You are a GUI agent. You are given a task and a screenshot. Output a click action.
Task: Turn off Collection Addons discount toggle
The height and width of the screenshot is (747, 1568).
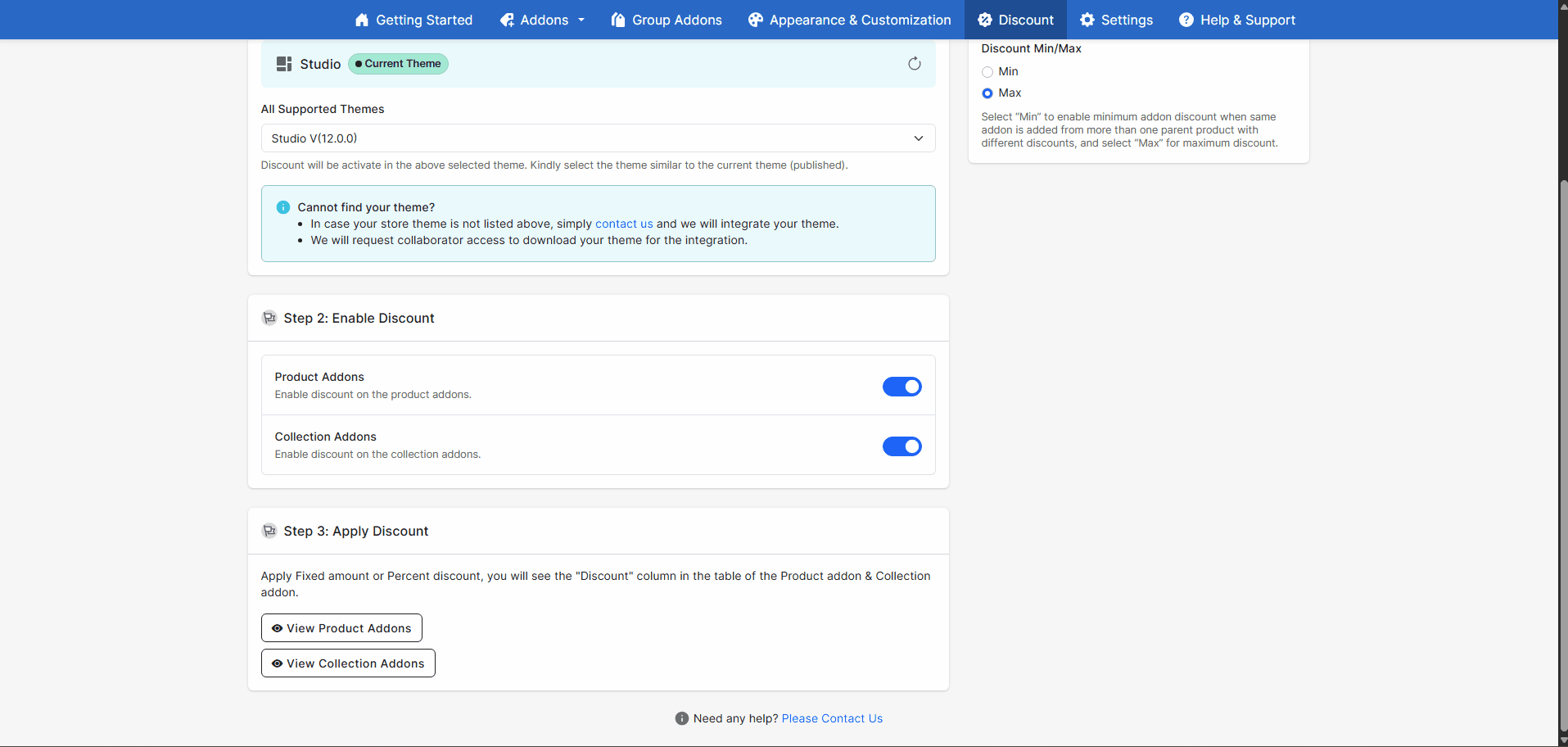pyautogui.click(x=901, y=446)
